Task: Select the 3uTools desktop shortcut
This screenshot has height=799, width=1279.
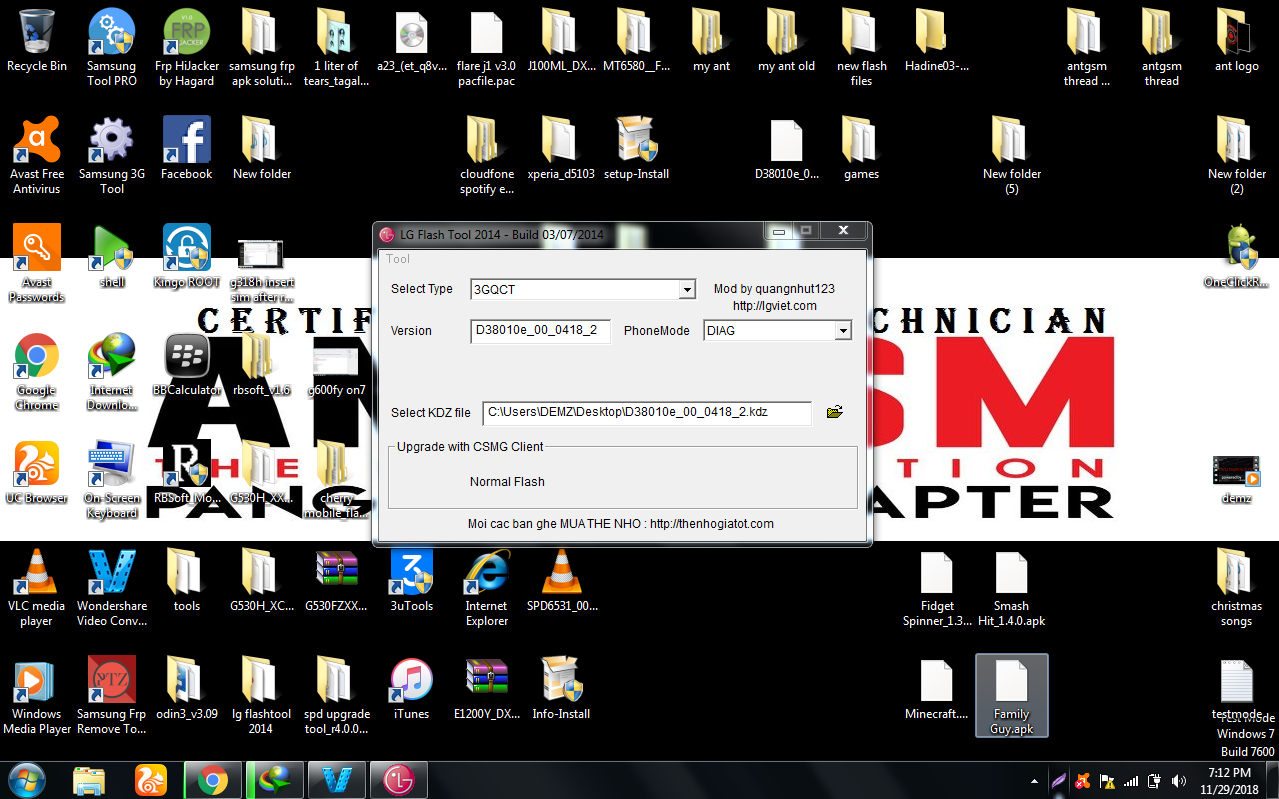Action: point(411,580)
